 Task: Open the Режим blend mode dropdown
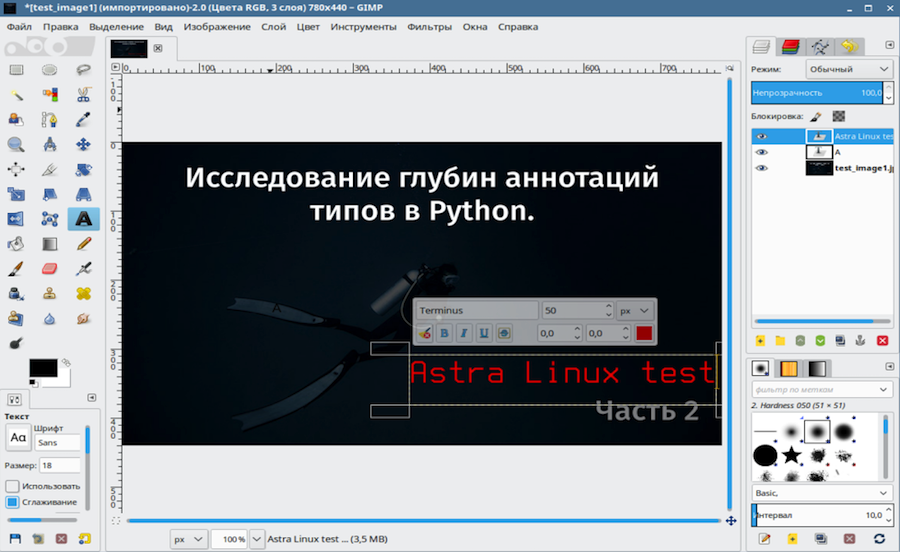[x=849, y=69]
